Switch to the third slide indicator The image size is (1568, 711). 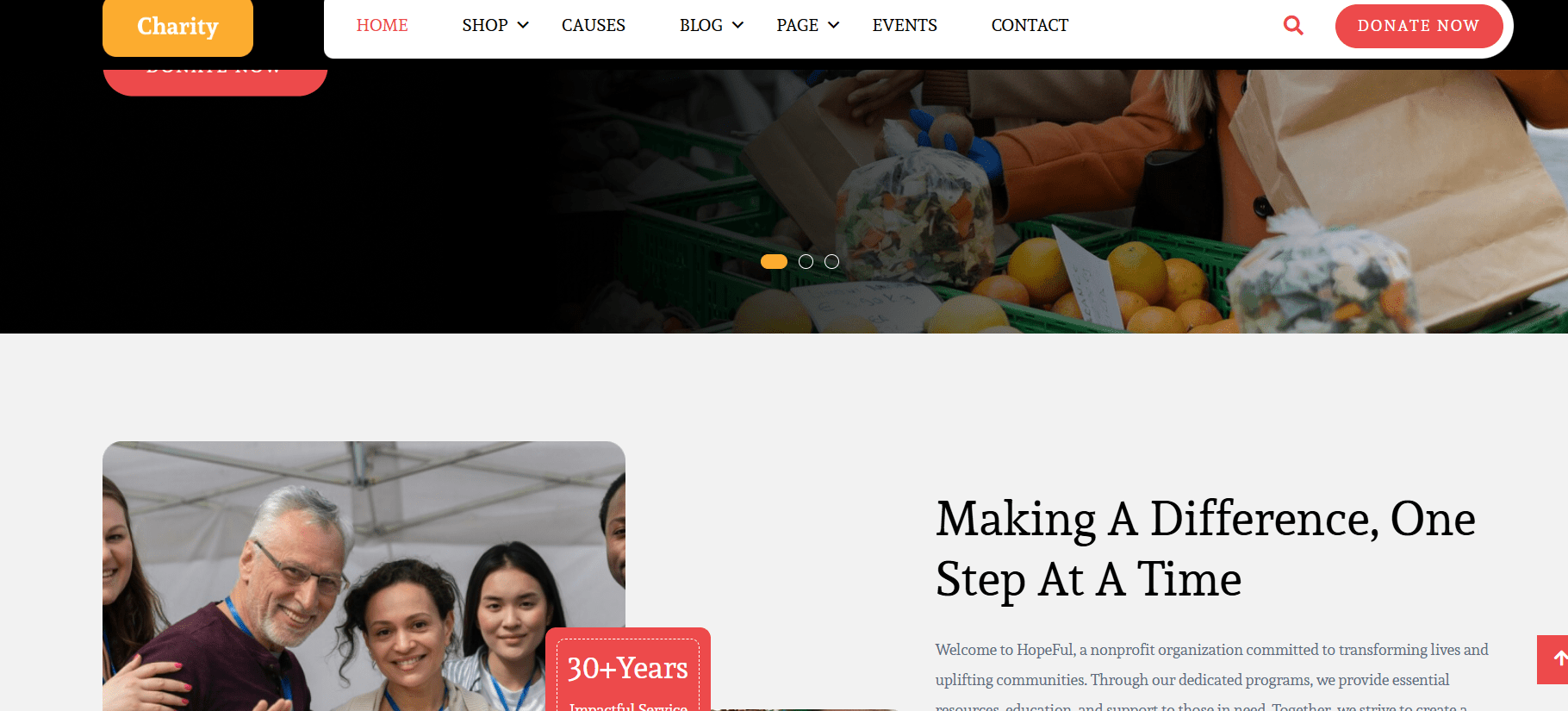pos(831,261)
